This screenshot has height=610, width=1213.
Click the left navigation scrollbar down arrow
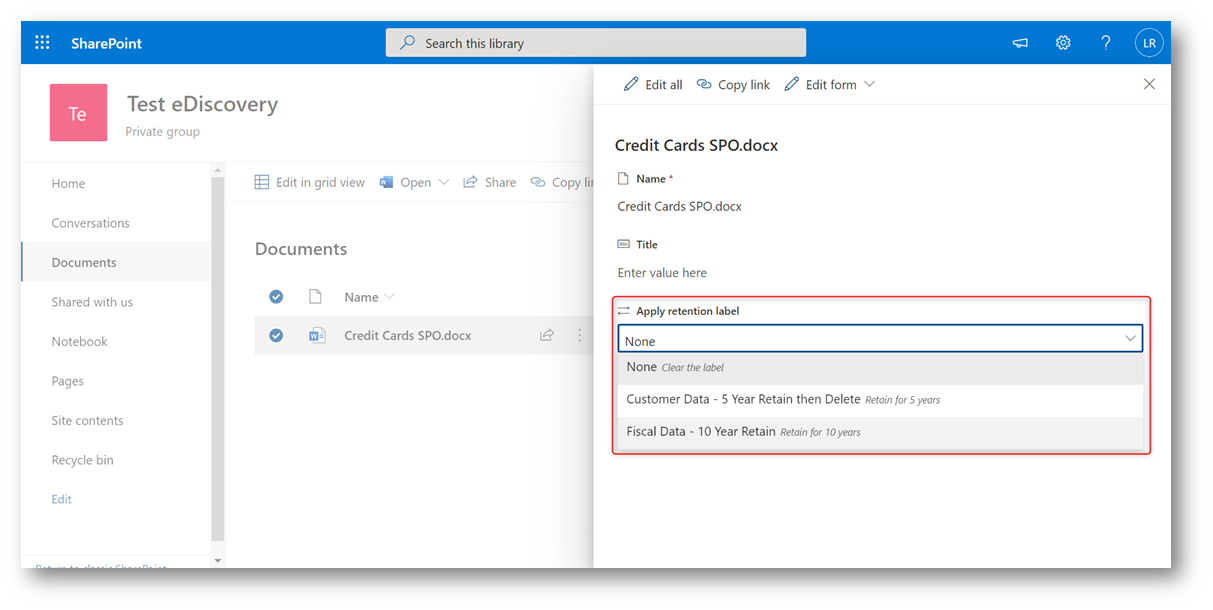tap(218, 561)
